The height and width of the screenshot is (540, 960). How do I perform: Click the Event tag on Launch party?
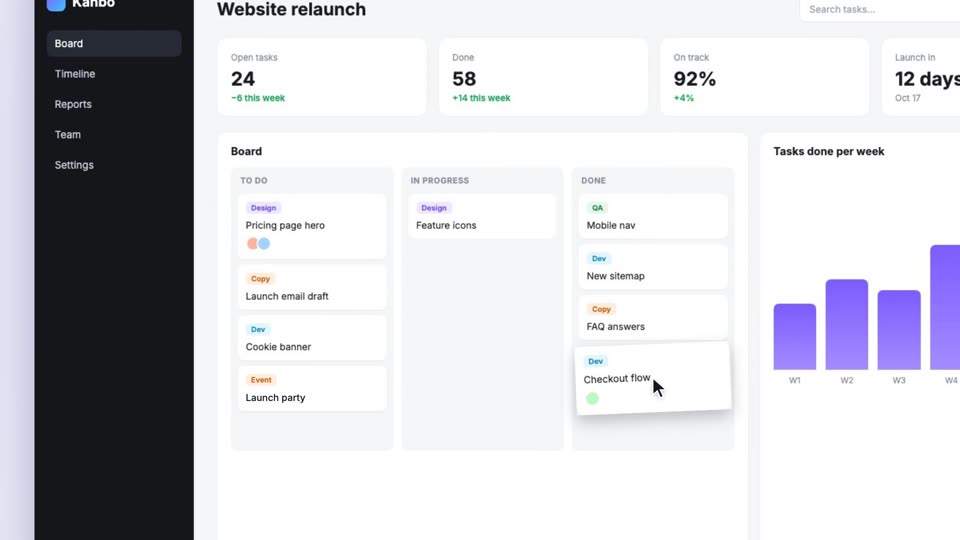tap(261, 380)
